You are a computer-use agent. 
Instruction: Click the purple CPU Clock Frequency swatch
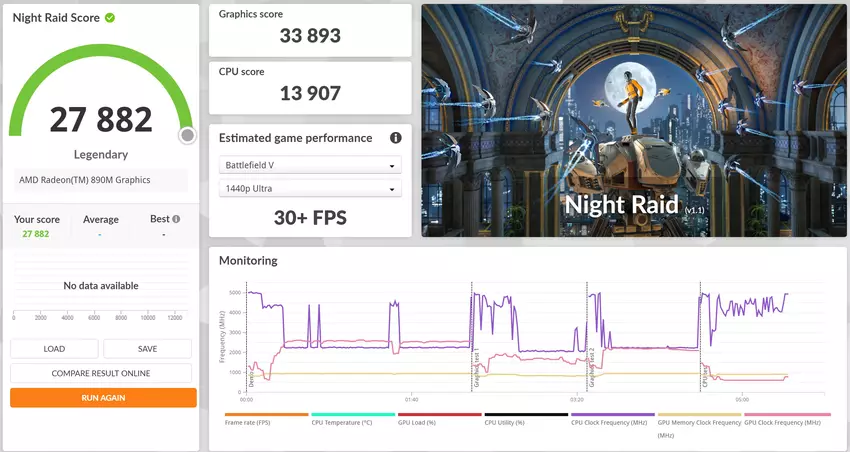pos(612,414)
